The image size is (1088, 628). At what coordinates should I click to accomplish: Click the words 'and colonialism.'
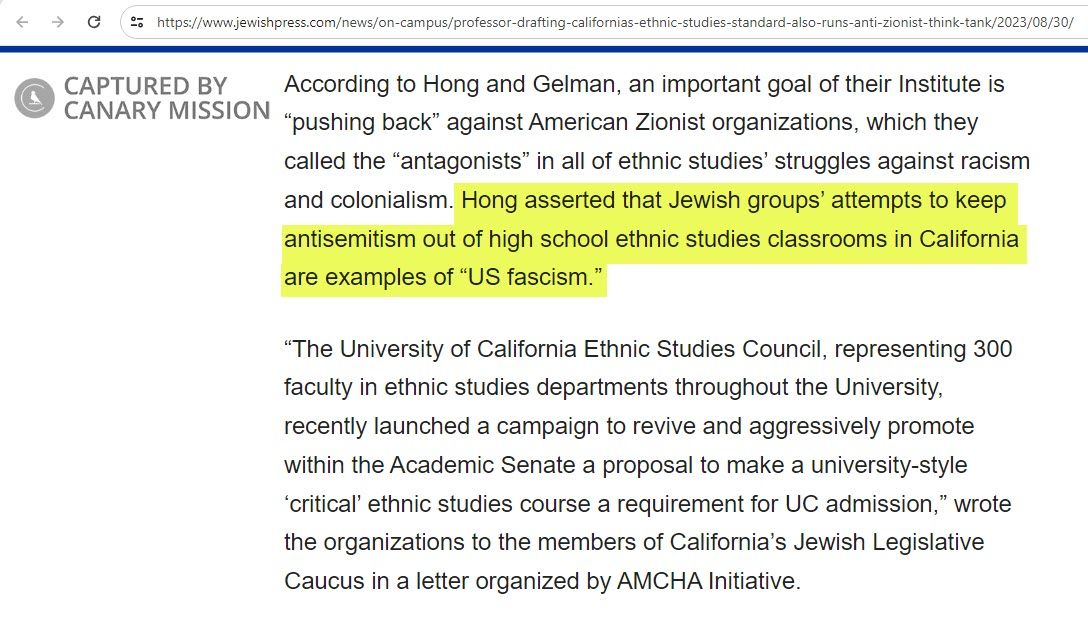coord(367,201)
